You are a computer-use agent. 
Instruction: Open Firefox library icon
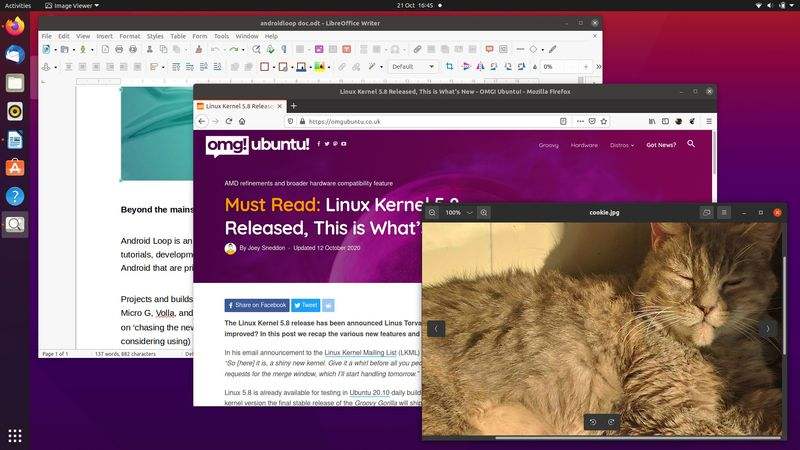coord(652,121)
